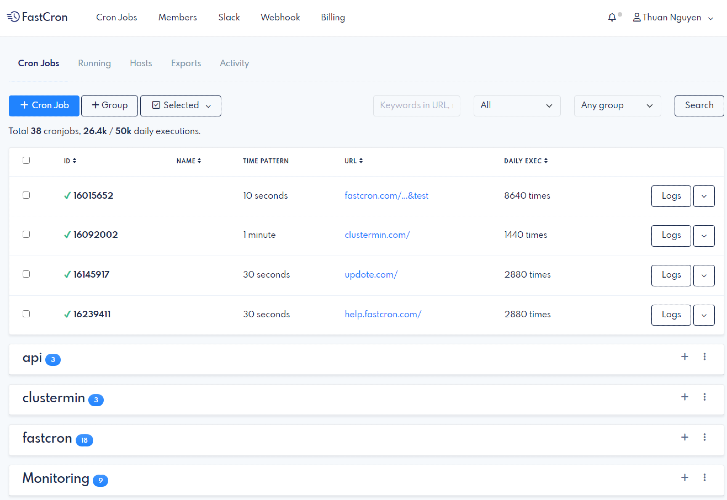Viewport: 727px width, 500px height.
Task: Click the green checkmark of job 16145917
Action: tap(67, 275)
